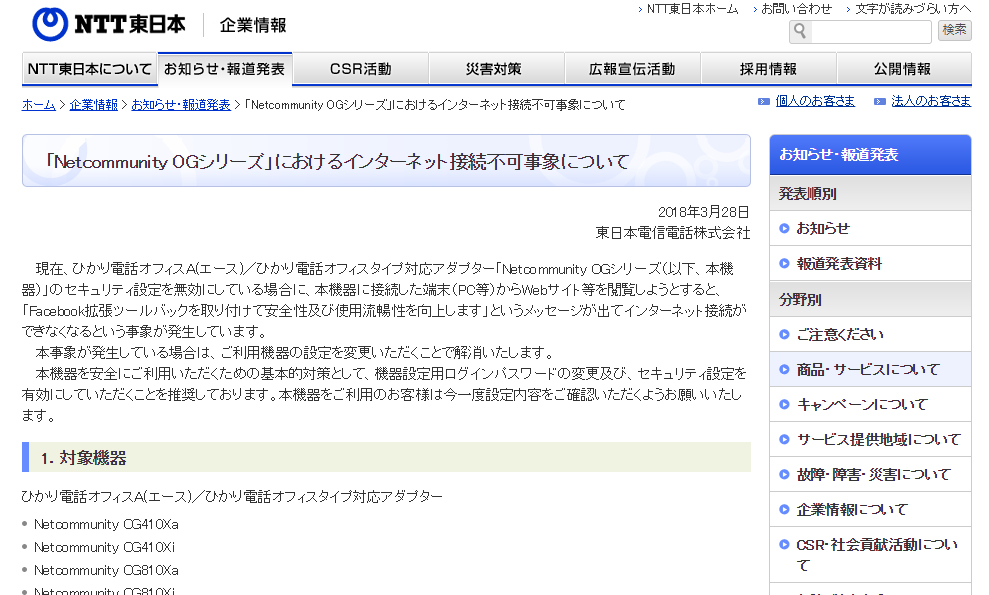Click the section heading 1. 対象機器
The width and height of the screenshot is (989, 595).
(x=83, y=458)
